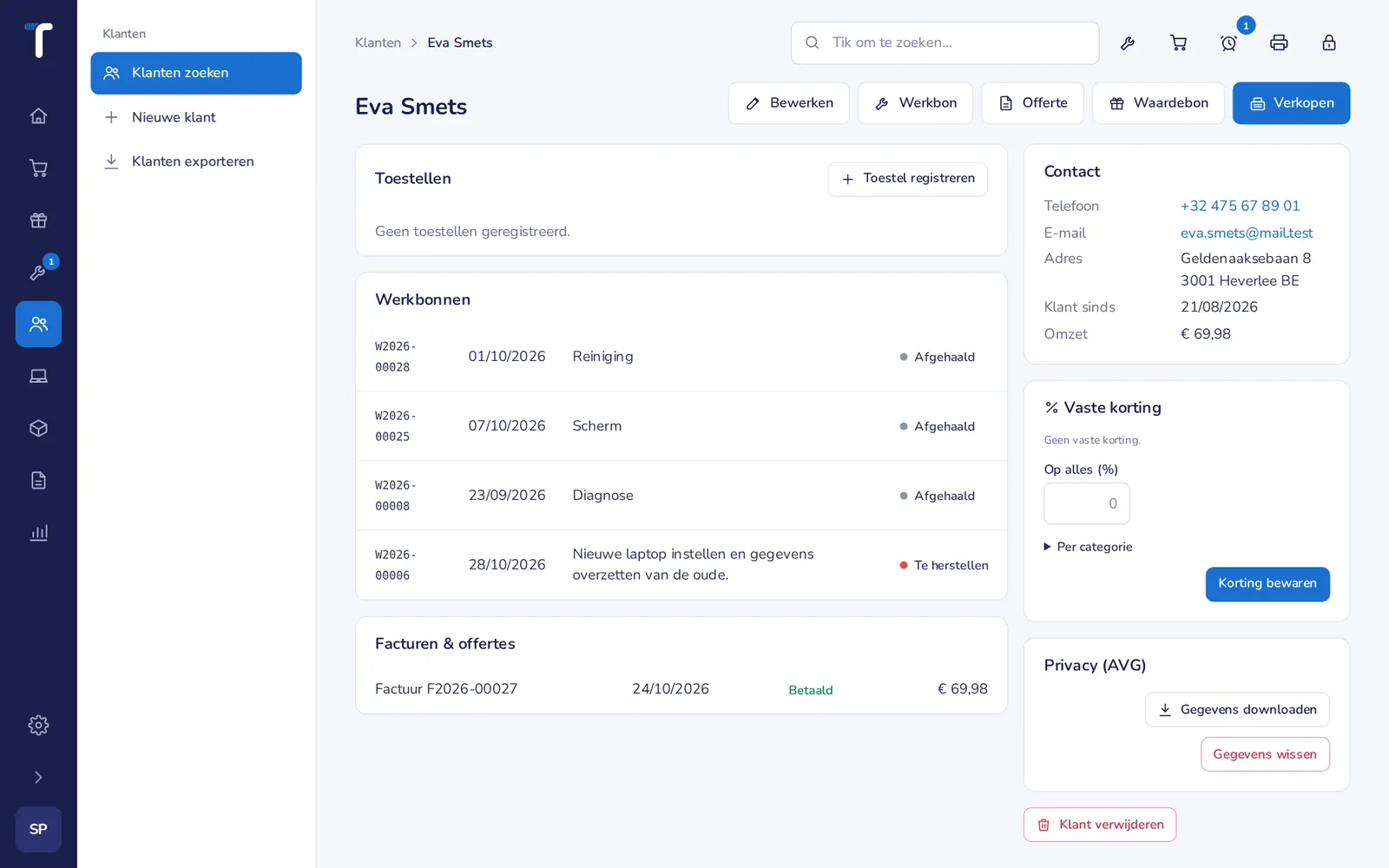Open the shopping cart sidebar icon

point(38,168)
